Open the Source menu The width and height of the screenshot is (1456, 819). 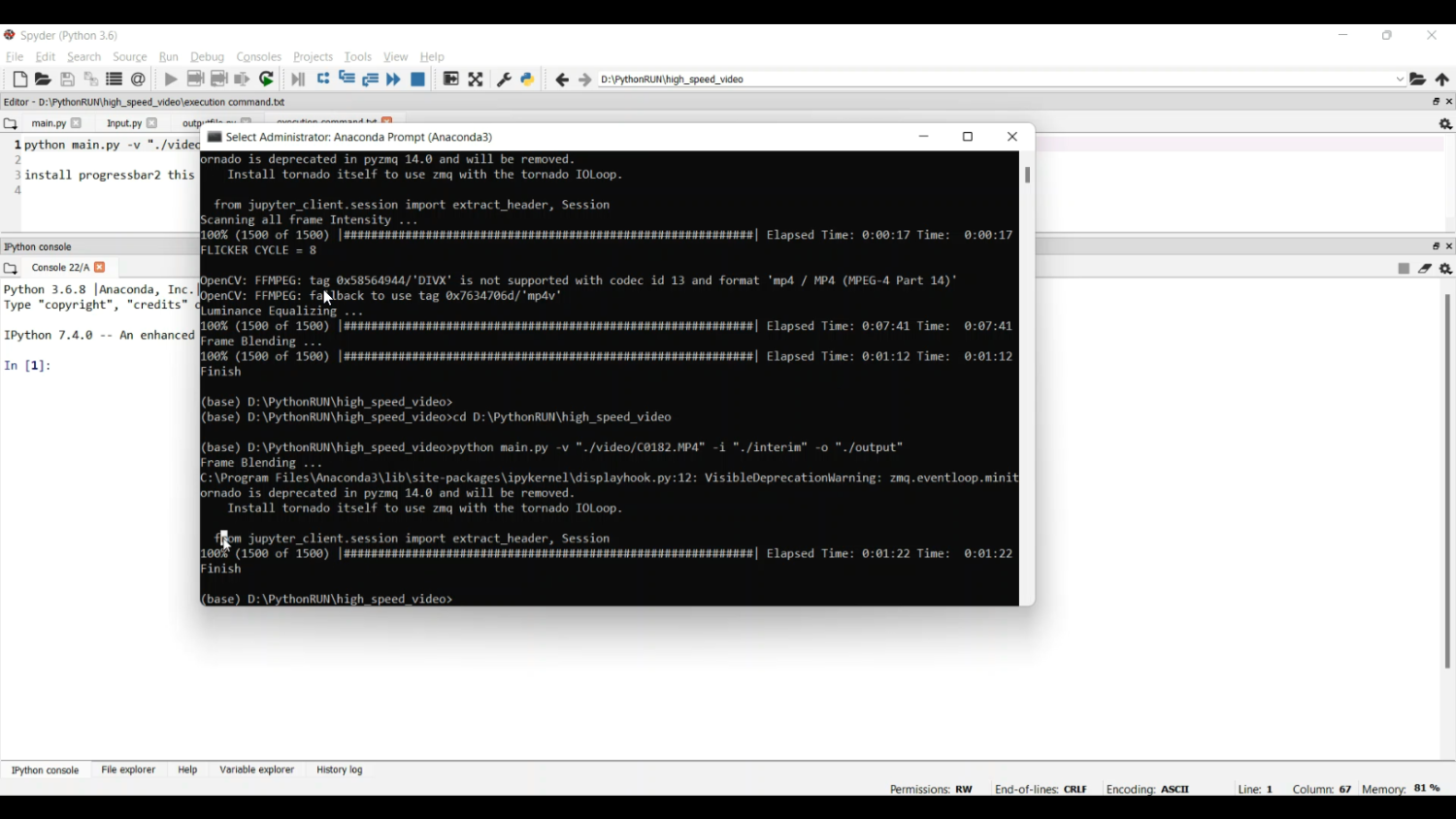(x=130, y=57)
